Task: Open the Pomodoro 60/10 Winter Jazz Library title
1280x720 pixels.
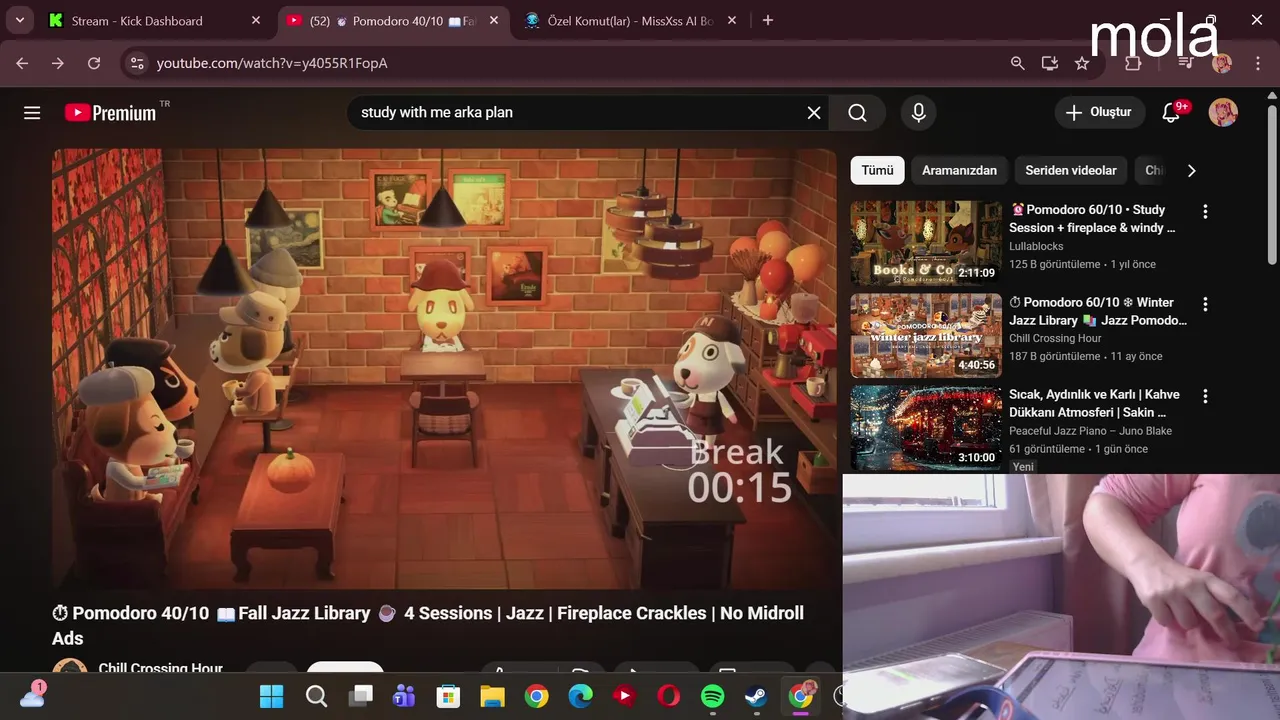Action: [1098, 311]
